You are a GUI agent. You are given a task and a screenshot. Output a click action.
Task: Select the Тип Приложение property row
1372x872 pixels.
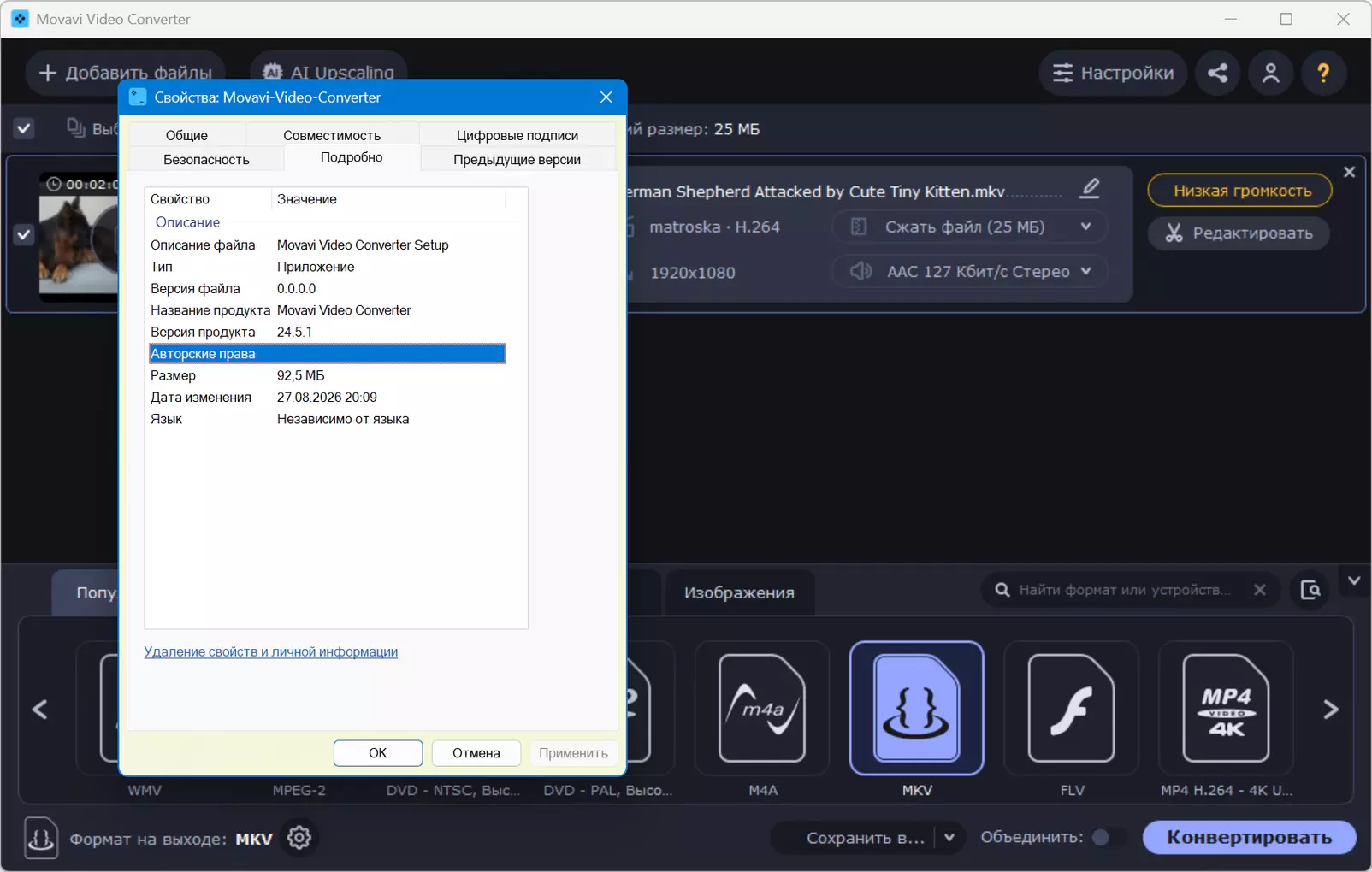pyautogui.click(x=327, y=267)
